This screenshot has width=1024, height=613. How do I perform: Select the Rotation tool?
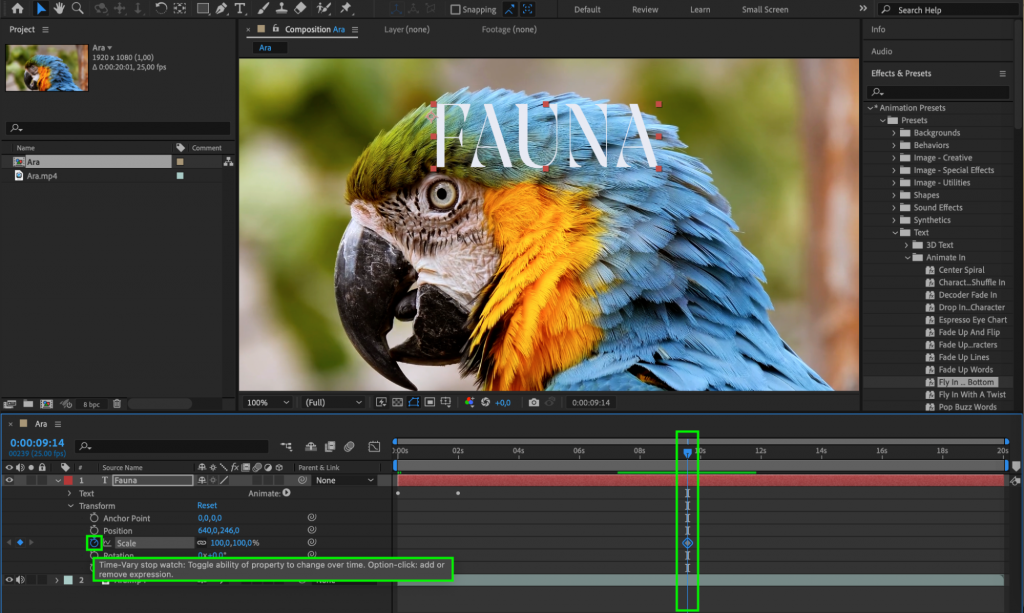tap(160, 9)
